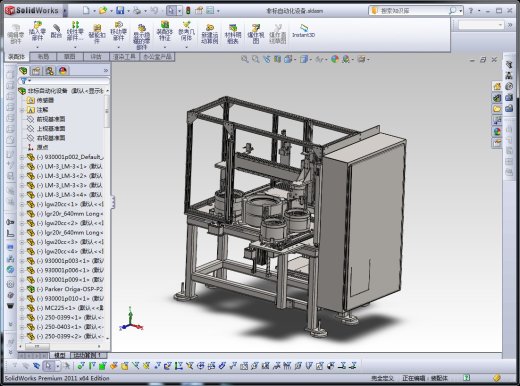Screen dimensions: 520x386
Task: Open Linear Component Pattern (线性零部件) tool
Action: coord(75,32)
